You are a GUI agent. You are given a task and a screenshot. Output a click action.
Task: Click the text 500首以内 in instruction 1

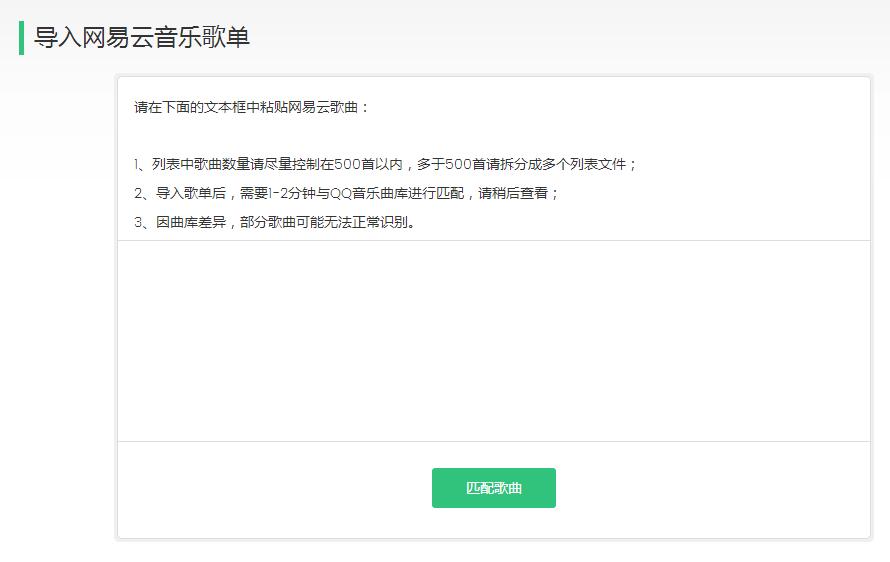pyautogui.click(x=366, y=164)
